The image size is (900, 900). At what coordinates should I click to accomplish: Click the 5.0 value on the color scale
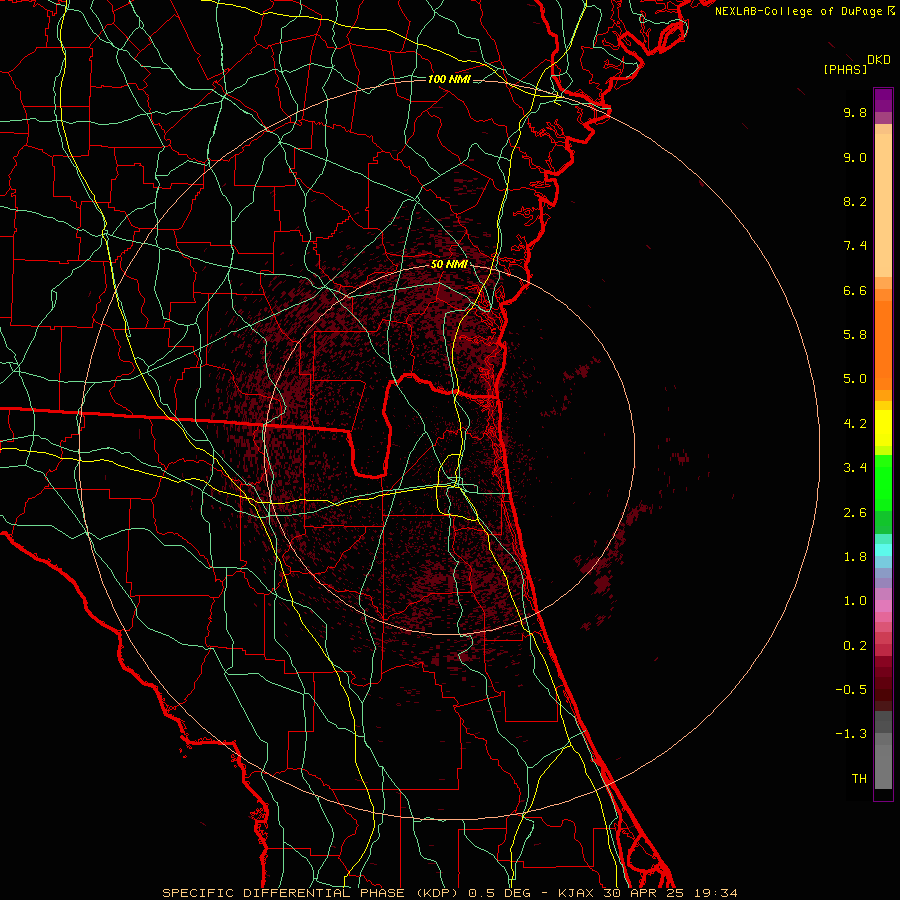[x=855, y=379]
